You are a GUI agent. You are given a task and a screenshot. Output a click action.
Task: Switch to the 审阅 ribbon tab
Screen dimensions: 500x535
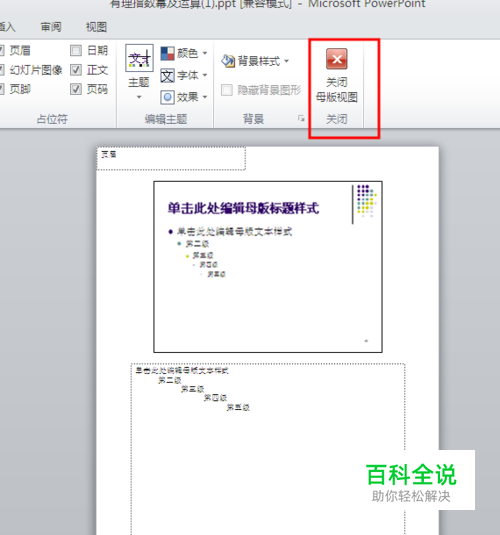[x=51, y=27]
